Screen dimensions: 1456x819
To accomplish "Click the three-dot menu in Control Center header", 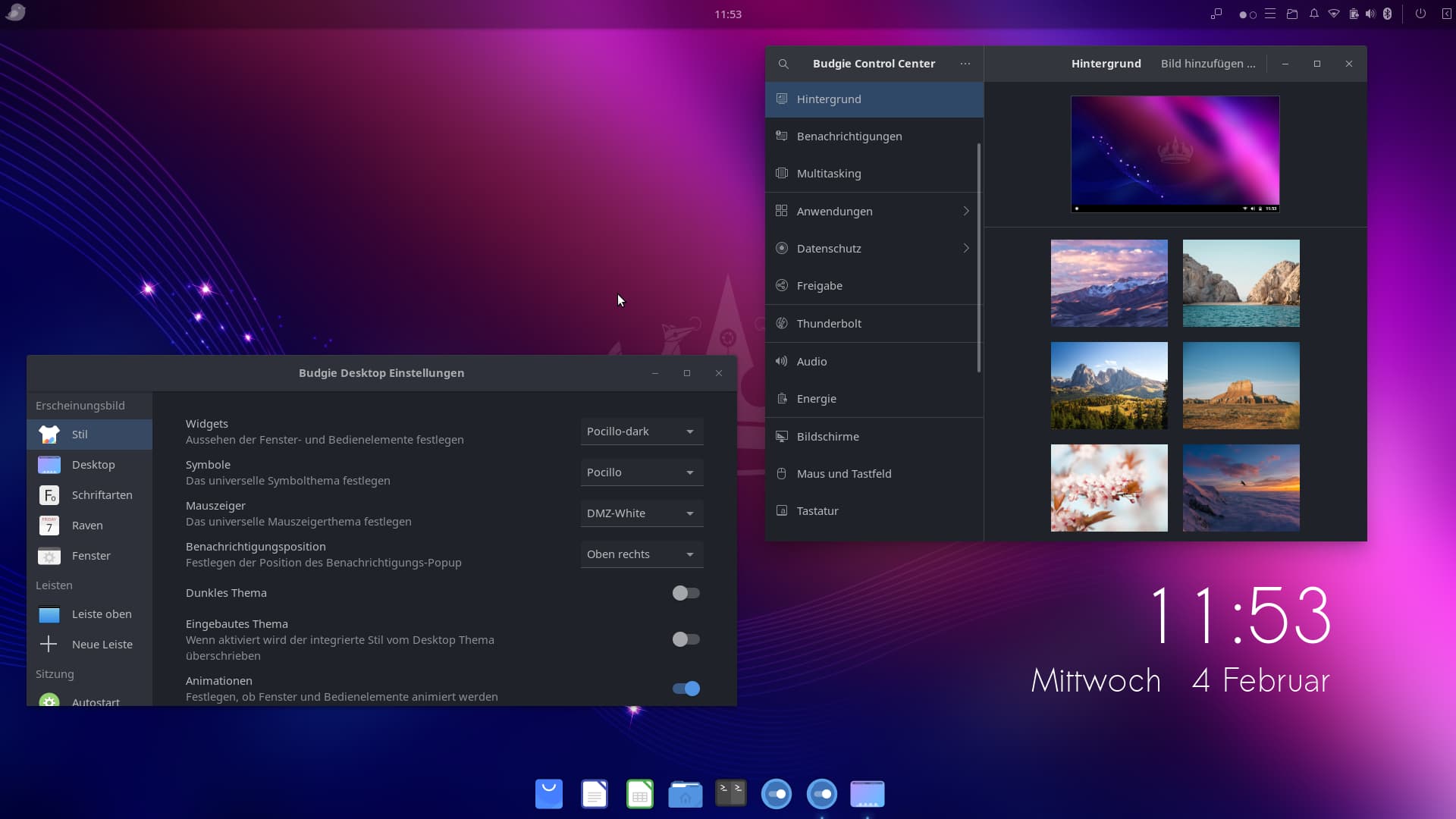I will [965, 64].
